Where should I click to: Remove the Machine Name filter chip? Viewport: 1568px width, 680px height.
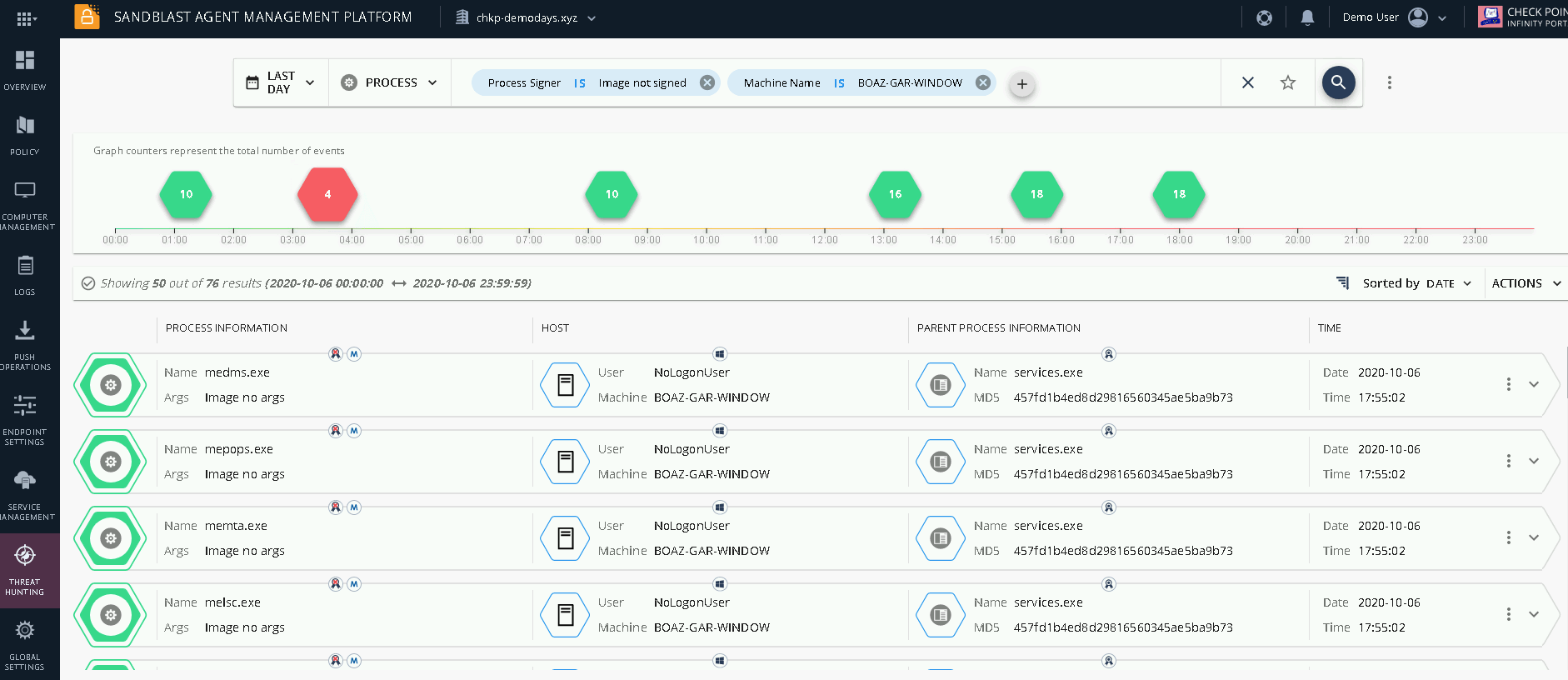(x=983, y=82)
